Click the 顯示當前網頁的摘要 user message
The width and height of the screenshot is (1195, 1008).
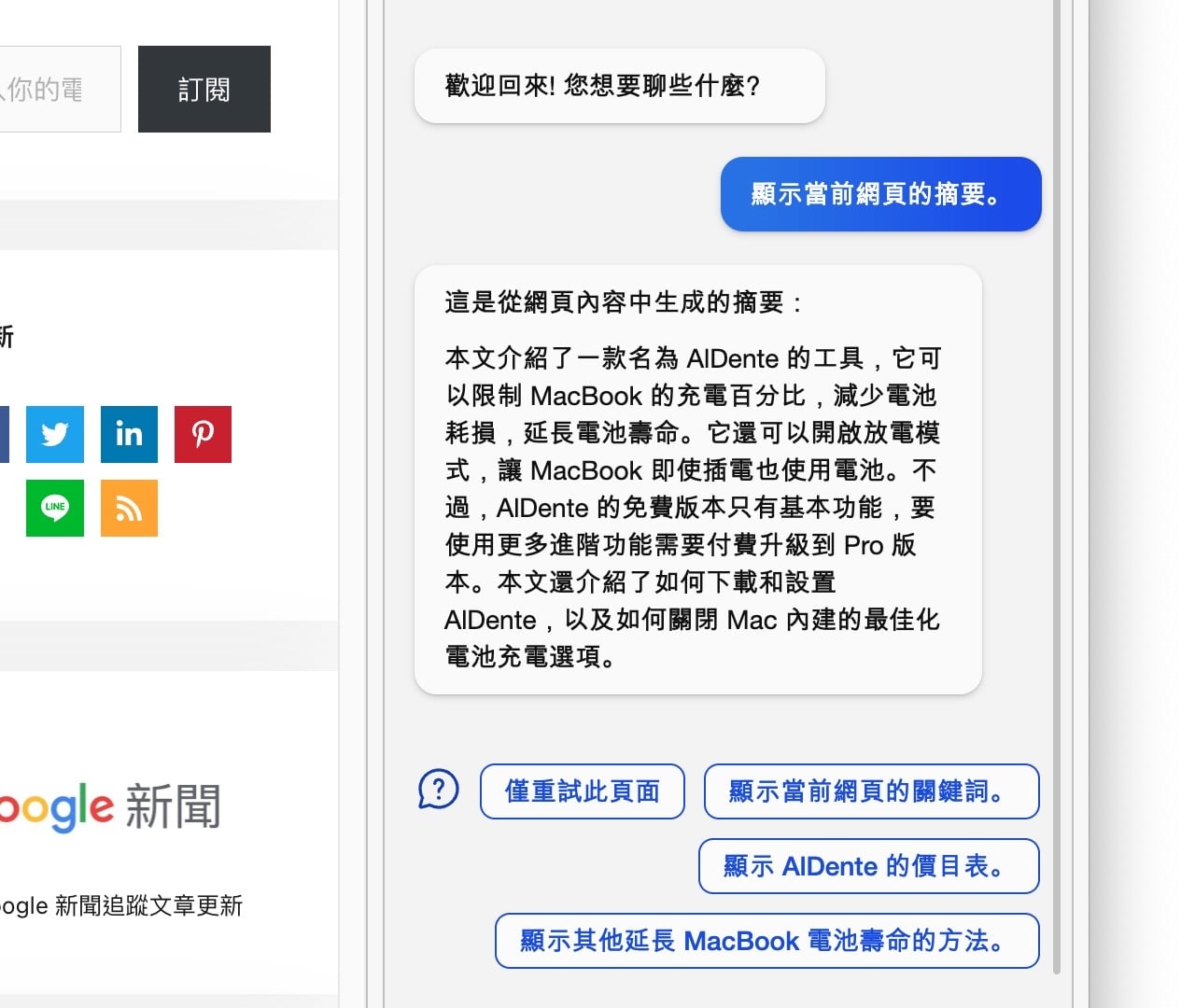pos(880,194)
